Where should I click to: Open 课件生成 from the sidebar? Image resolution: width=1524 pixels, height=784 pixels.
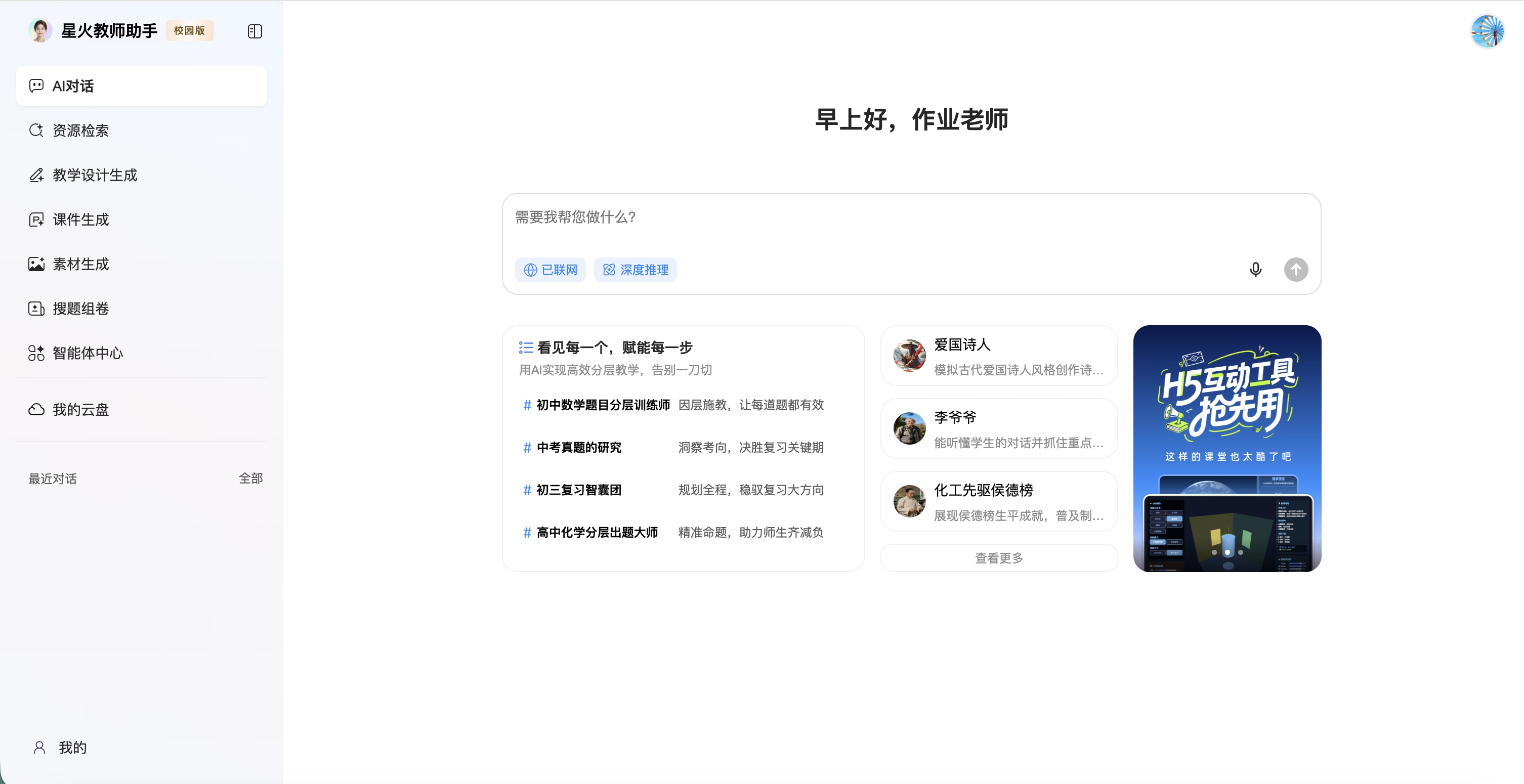(x=80, y=220)
